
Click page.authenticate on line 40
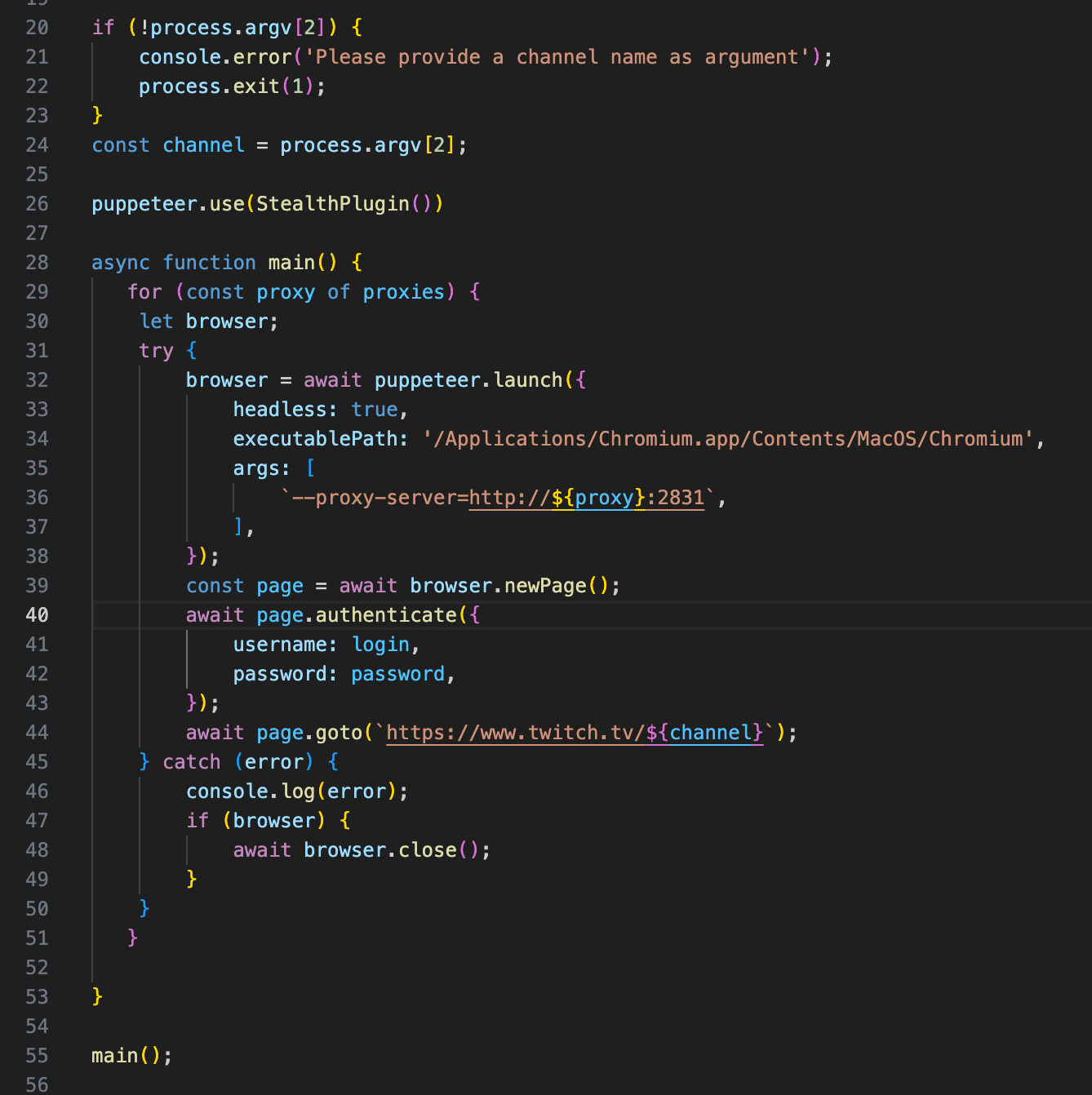tap(357, 615)
